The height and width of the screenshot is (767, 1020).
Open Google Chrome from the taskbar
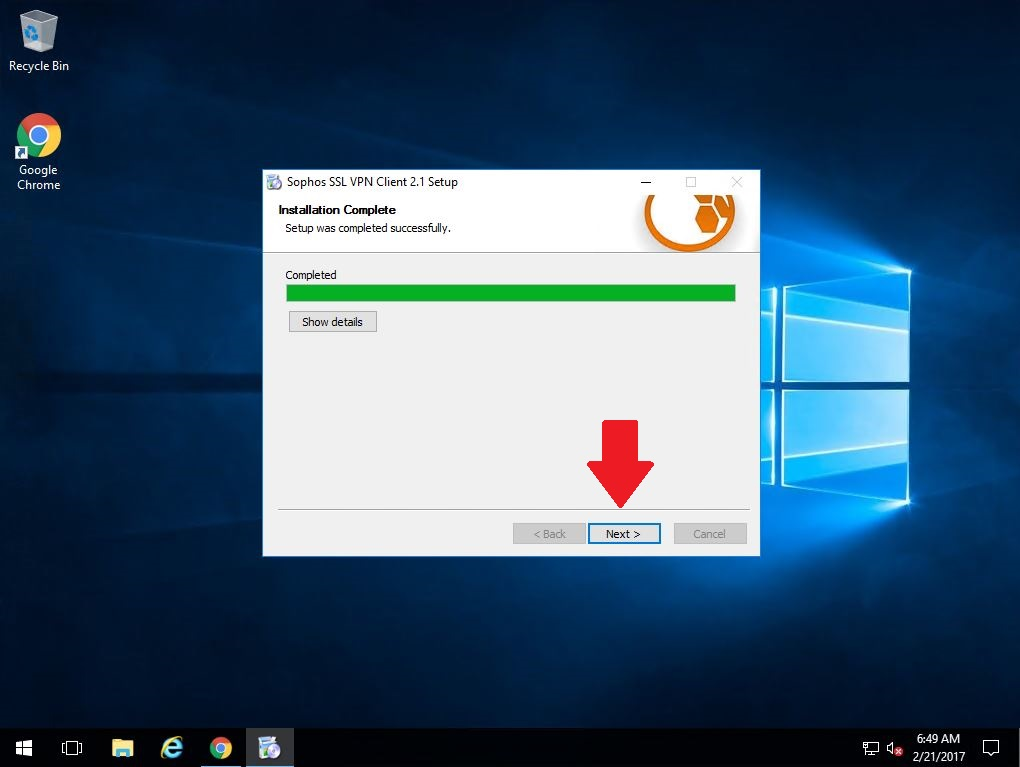click(221, 747)
